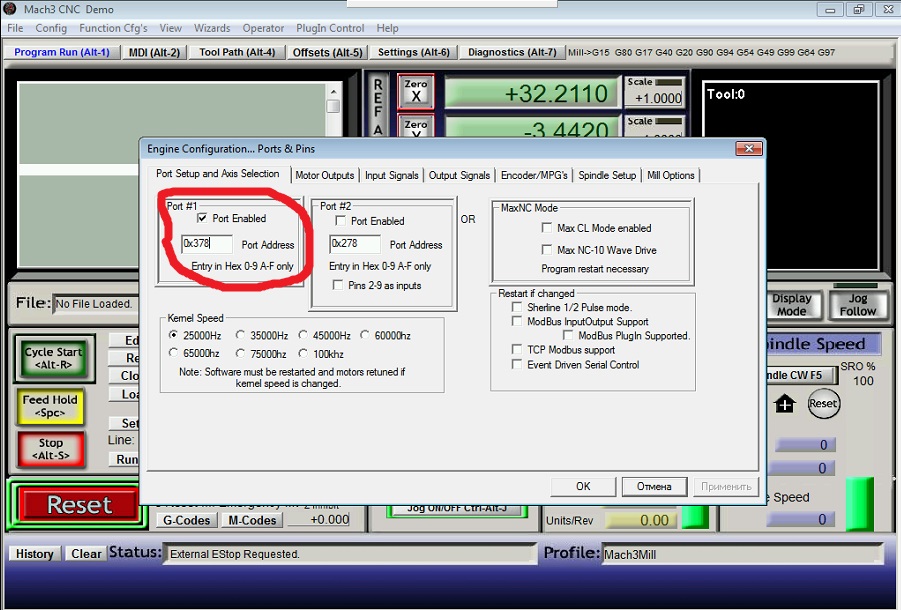The height and width of the screenshot is (610, 901).
Task: Click the History button
Action: point(34,554)
